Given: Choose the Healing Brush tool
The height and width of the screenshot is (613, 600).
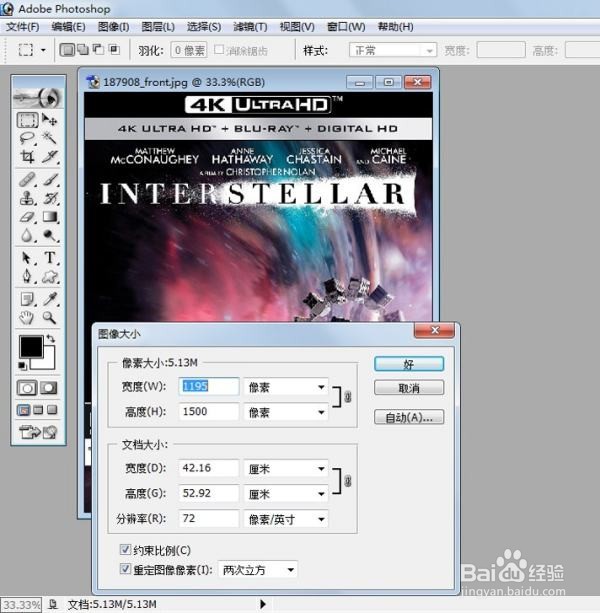Looking at the screenshot, I should point(27,179).
